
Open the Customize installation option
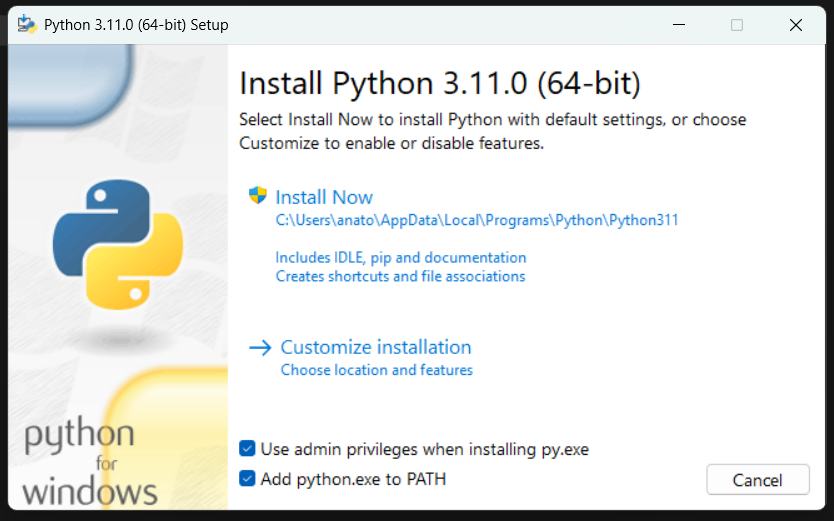pyautogui.click(x=375, y=348)
